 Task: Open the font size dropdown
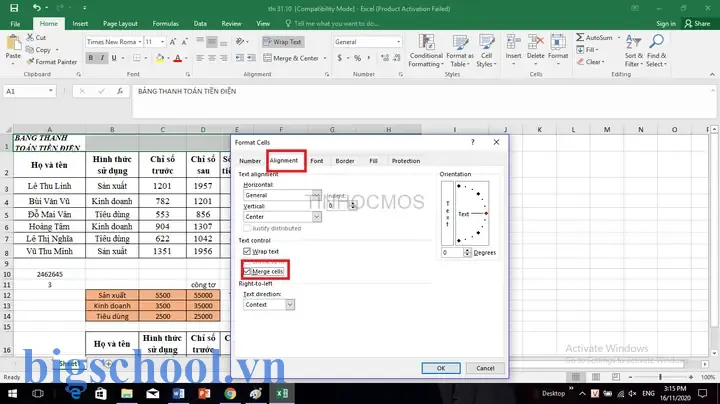[x=163, y=42]
